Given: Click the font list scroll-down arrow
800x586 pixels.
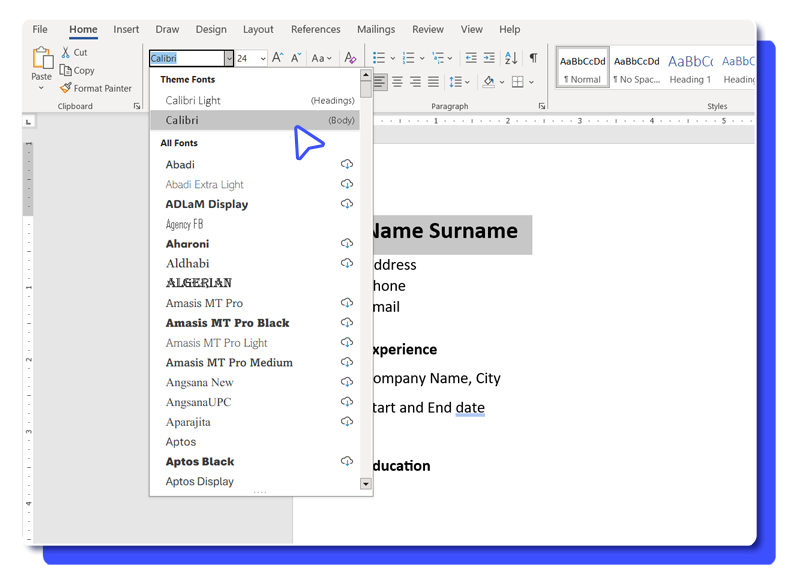Looking at the screenshot, I should tap(366, 483).
